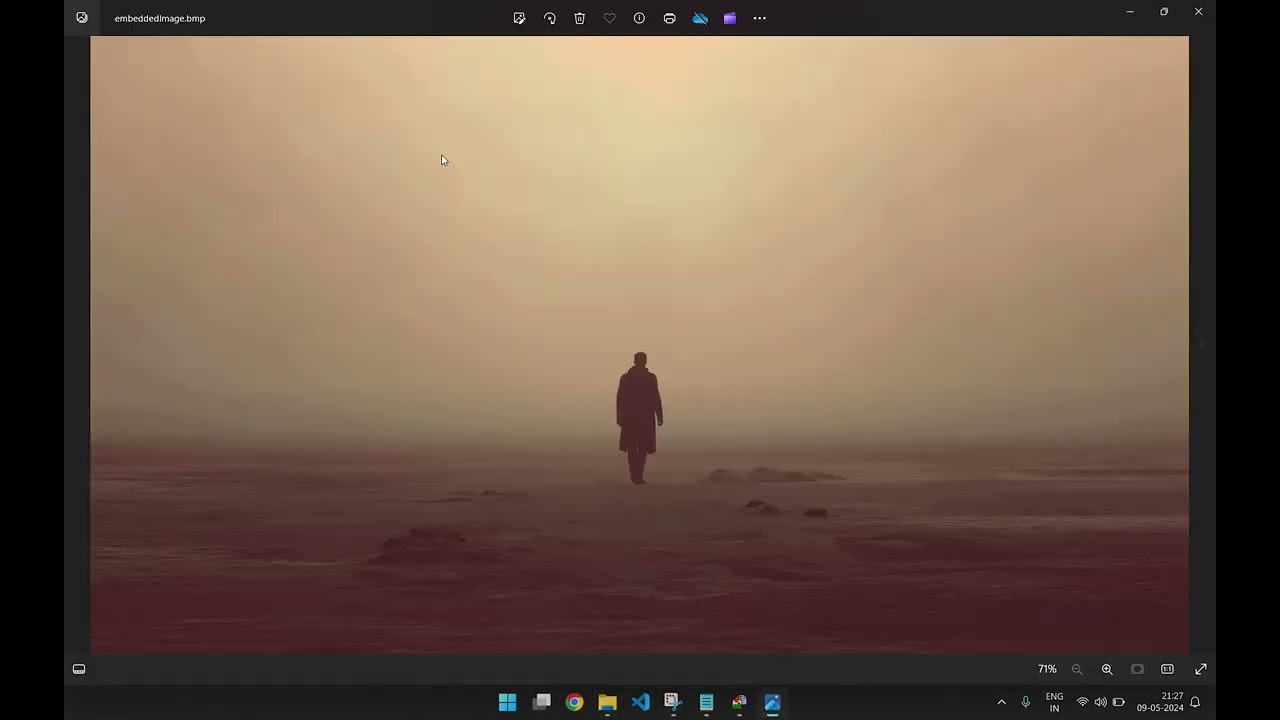Image resolution: width=1280 pixels, height=720 pixels.
Task: Open Task View on the taskbar
Action: [x=542, y=702]
